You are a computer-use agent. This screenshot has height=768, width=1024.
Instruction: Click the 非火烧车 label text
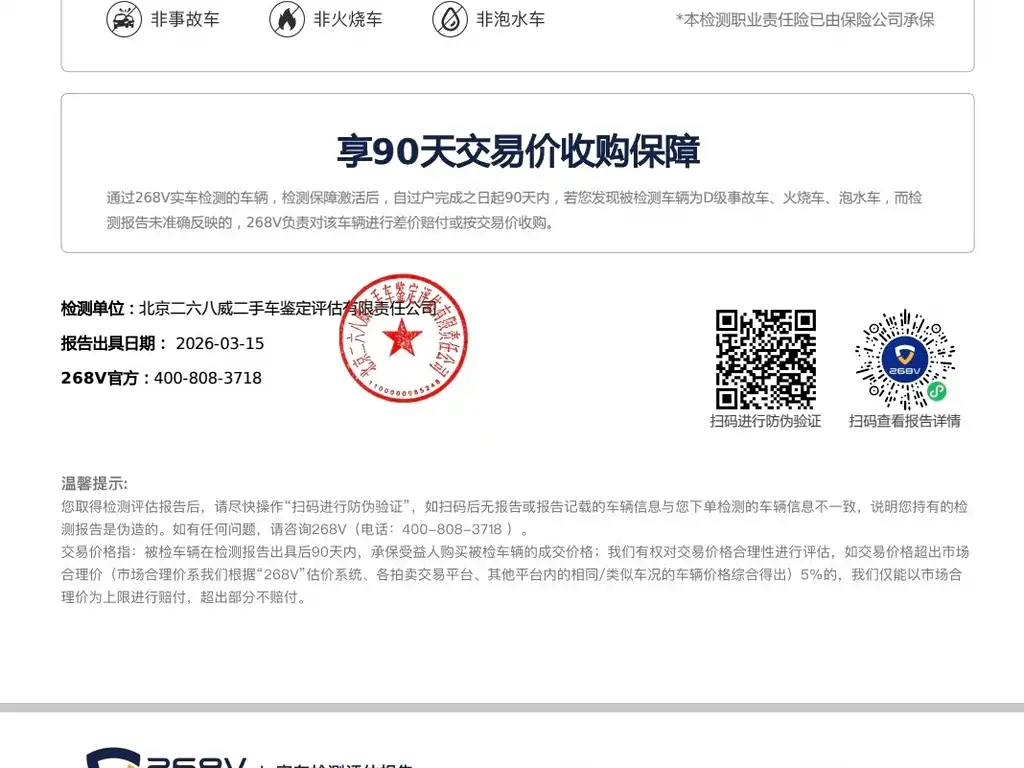pyautogui.click(x=348, y=20)
